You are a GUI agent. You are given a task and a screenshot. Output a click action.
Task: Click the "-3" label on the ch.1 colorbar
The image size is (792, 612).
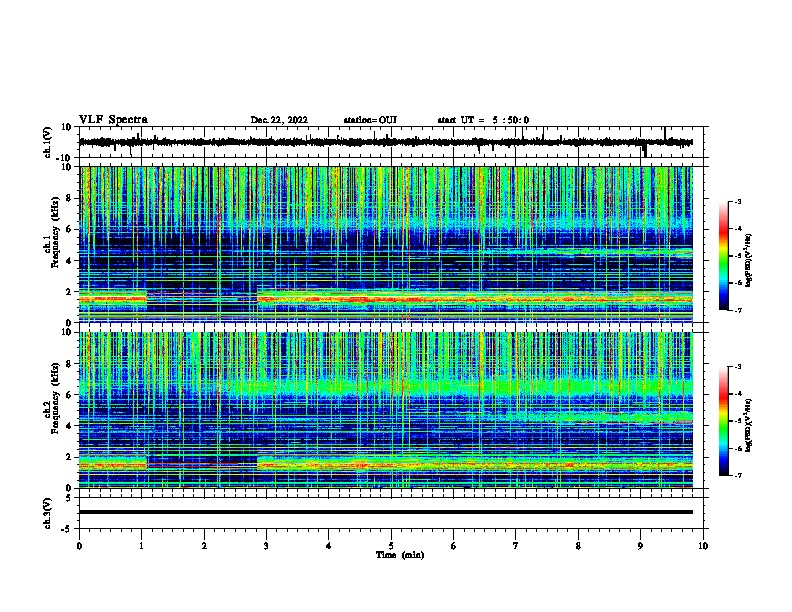tap(738, 201)
